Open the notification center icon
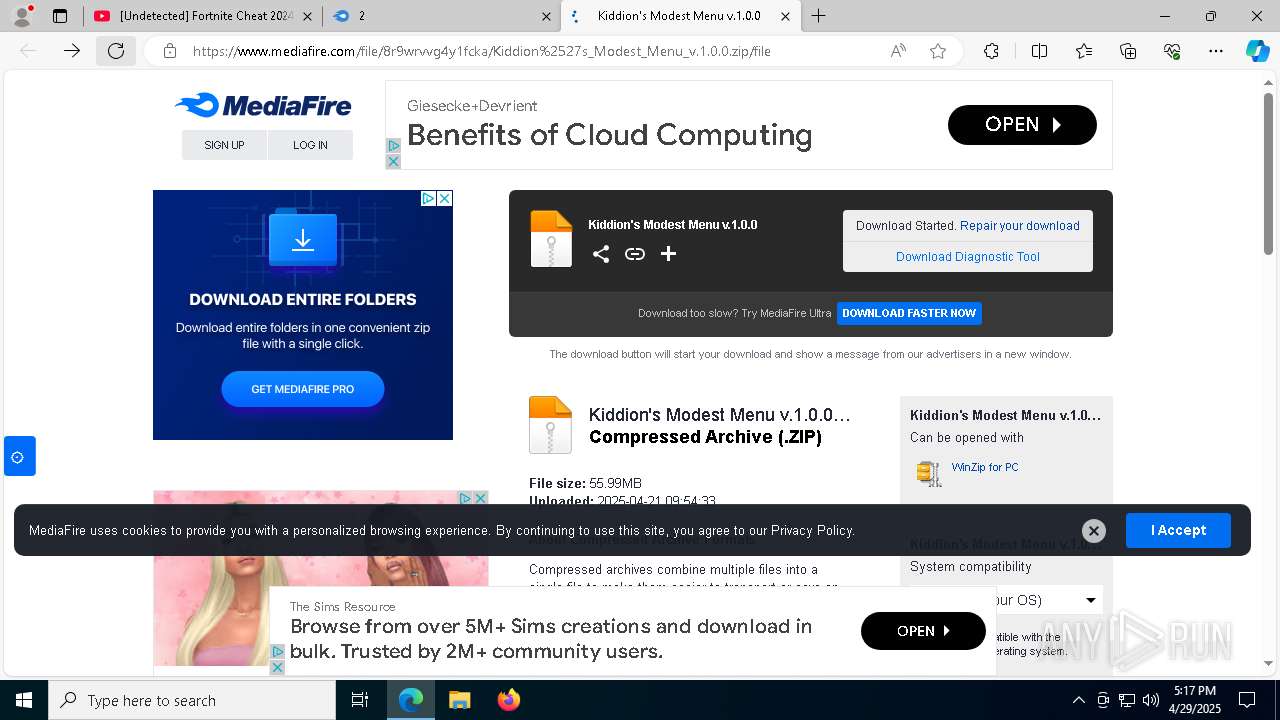The height and width of the screenshot is (720, 1280). point(1247,700)
